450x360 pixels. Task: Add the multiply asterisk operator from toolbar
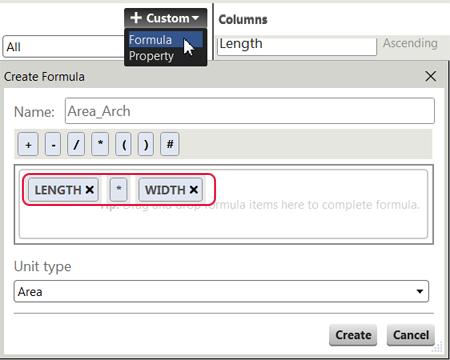tap(100, 144)
